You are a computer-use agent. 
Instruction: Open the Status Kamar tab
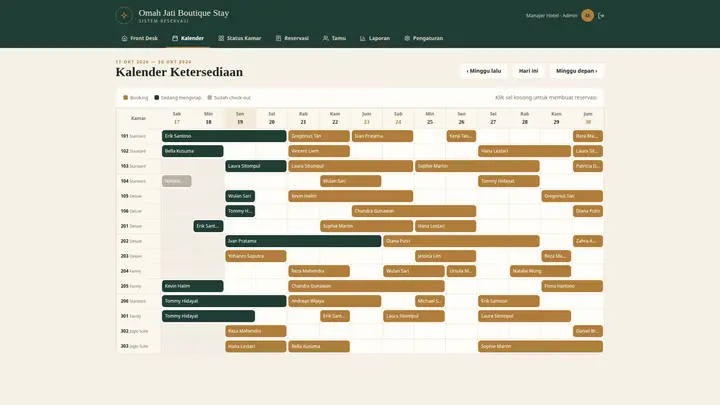[x=240, y=38]
